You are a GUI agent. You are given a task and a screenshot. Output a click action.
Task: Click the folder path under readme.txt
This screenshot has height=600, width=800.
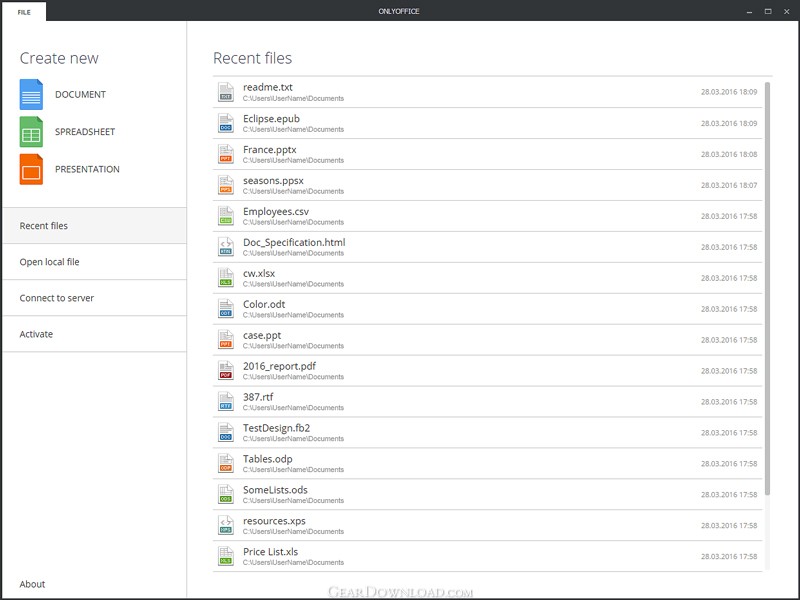click(293, 98)
